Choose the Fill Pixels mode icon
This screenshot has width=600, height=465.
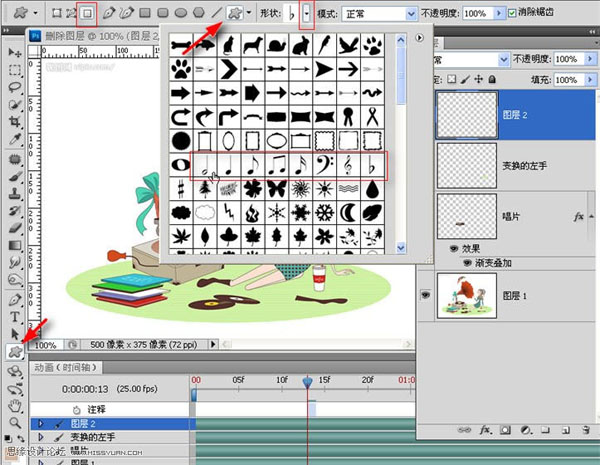[90, 14]
